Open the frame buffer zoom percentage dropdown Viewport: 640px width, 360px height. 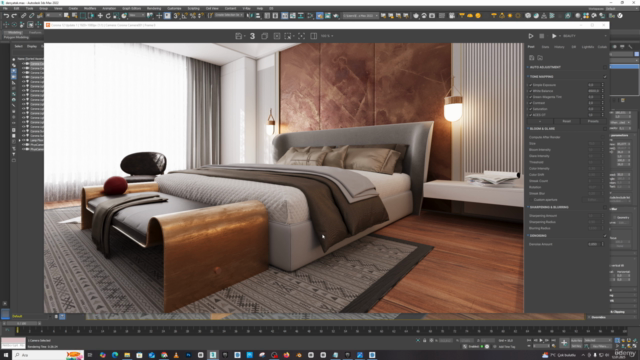[327, 36]
